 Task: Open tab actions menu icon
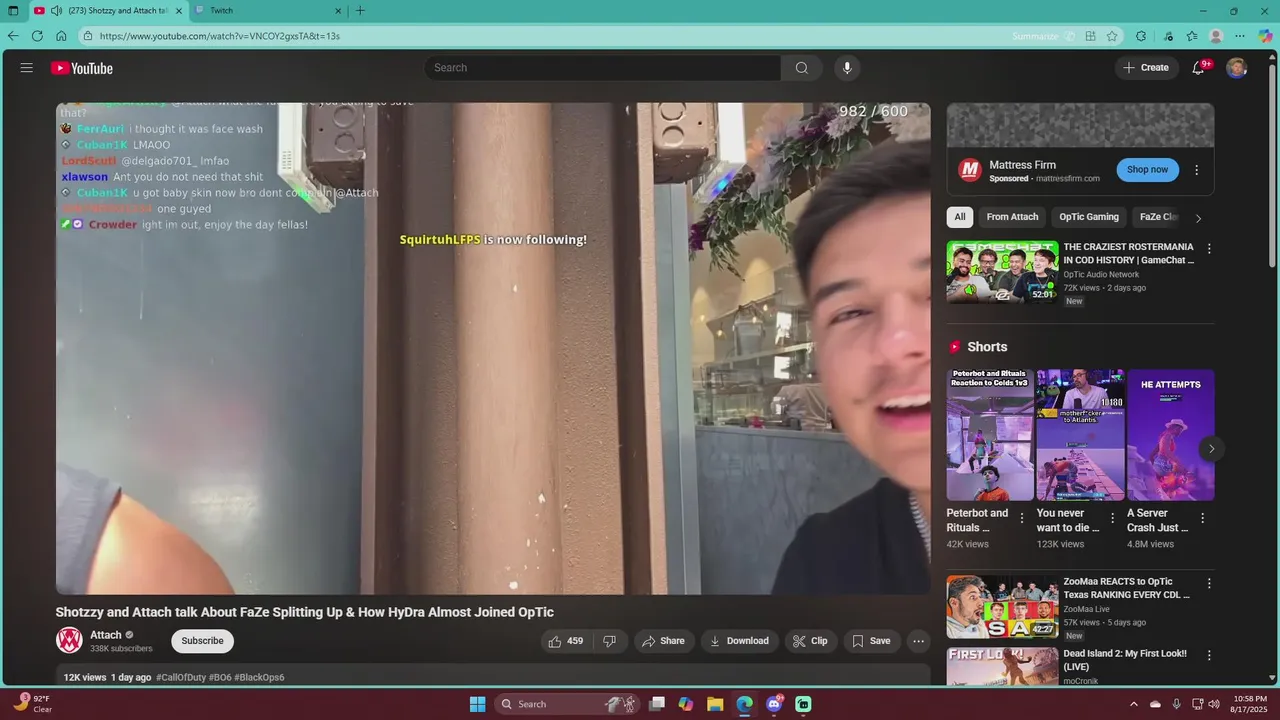(13, 11)
